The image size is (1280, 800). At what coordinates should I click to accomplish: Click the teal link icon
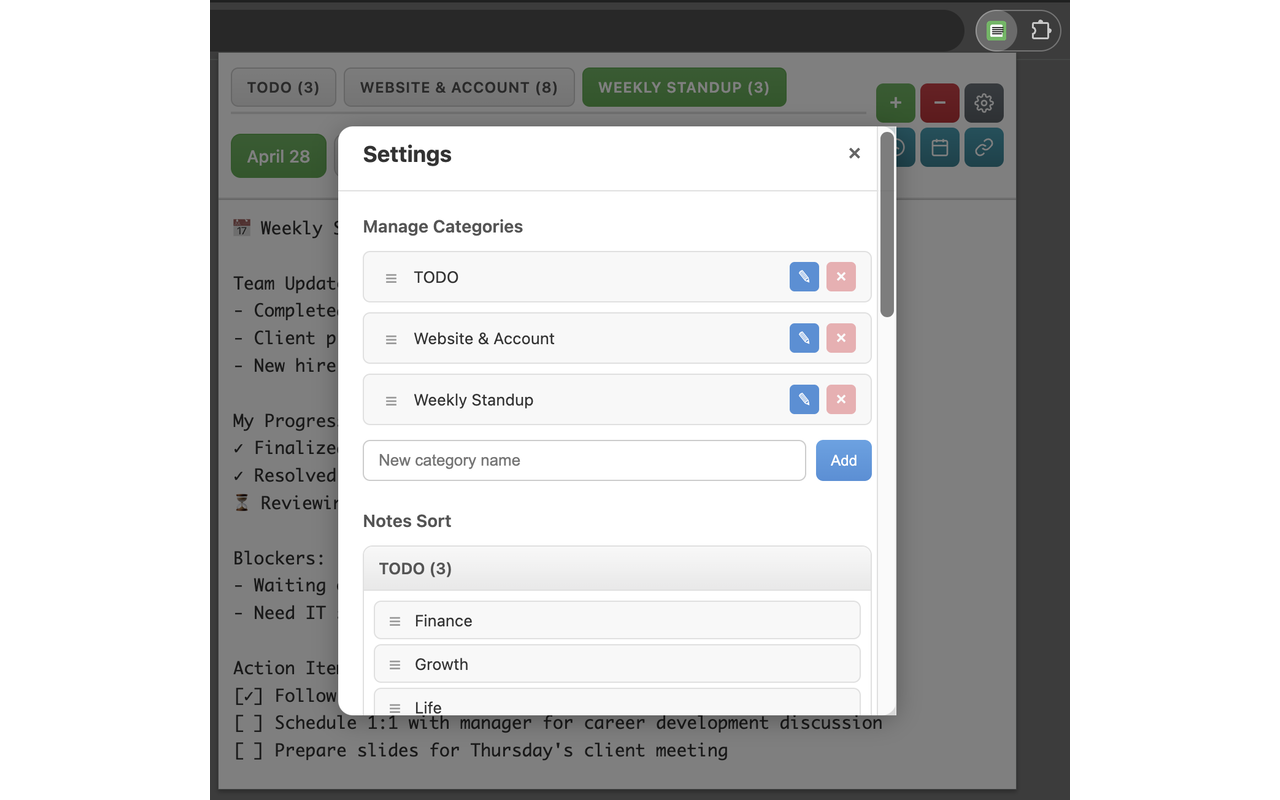[983, 147]
